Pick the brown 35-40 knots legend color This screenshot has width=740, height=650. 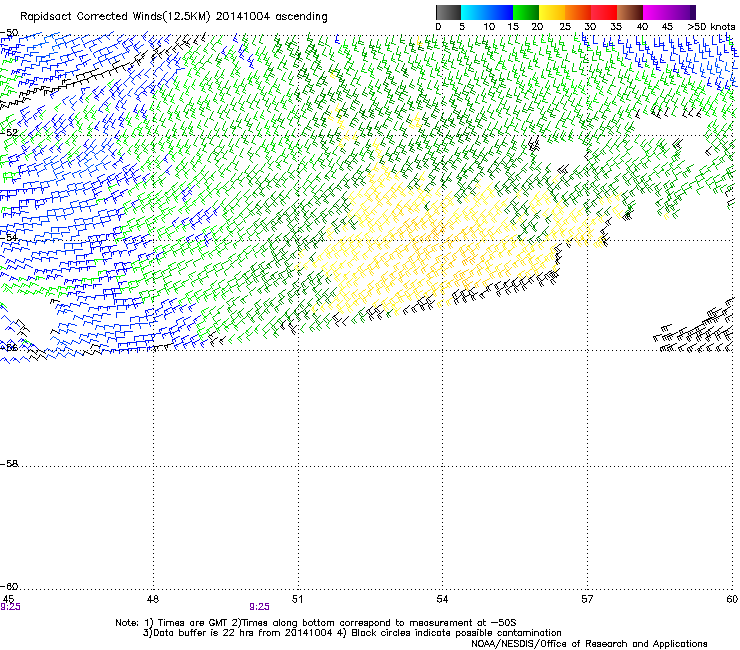click(630, 12)
